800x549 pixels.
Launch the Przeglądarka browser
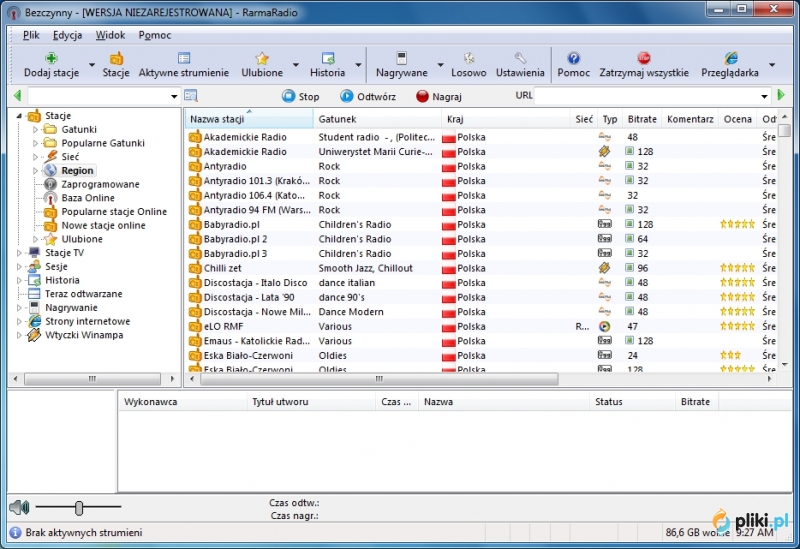coord(730,65)
